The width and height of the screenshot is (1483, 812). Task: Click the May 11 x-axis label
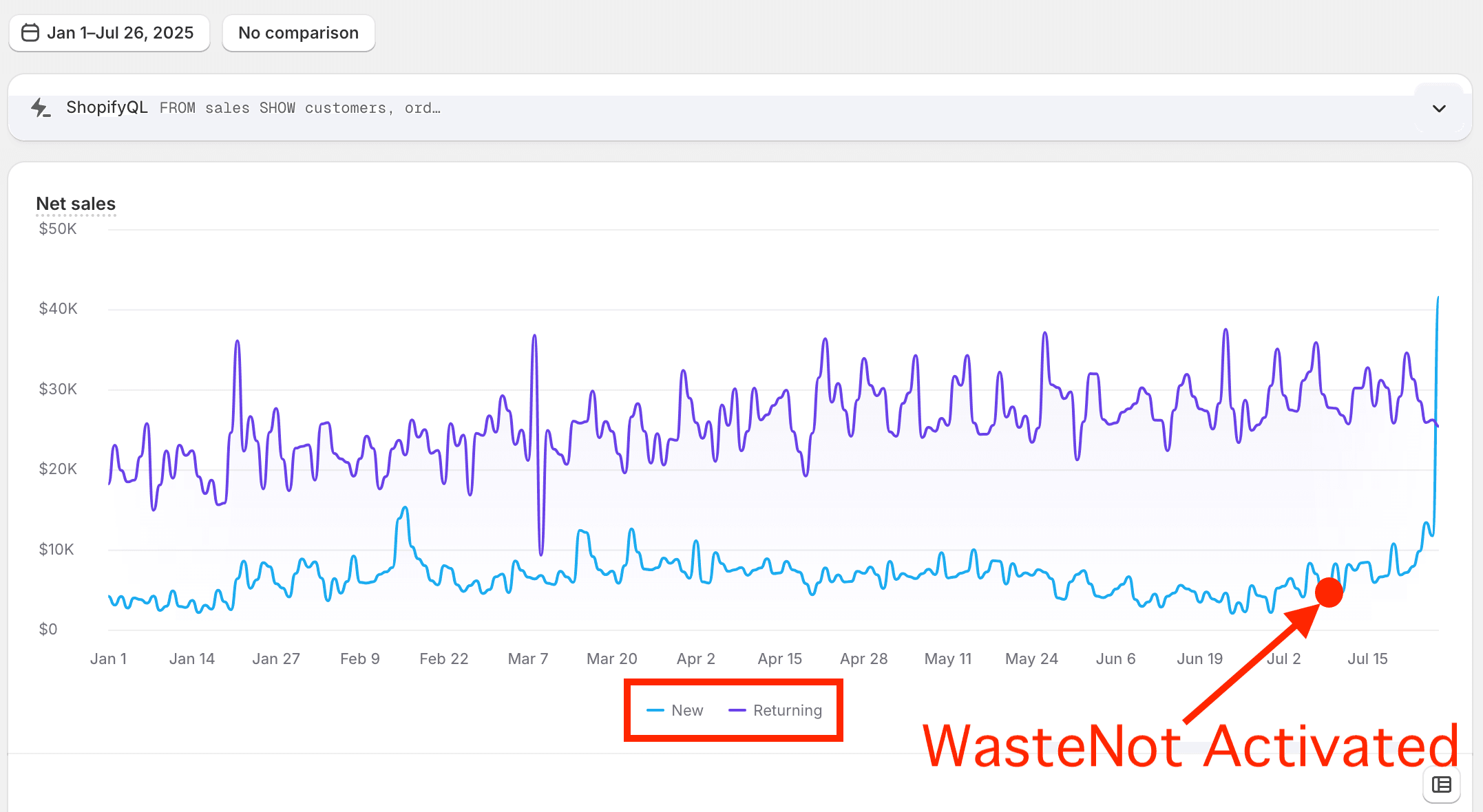948,659
